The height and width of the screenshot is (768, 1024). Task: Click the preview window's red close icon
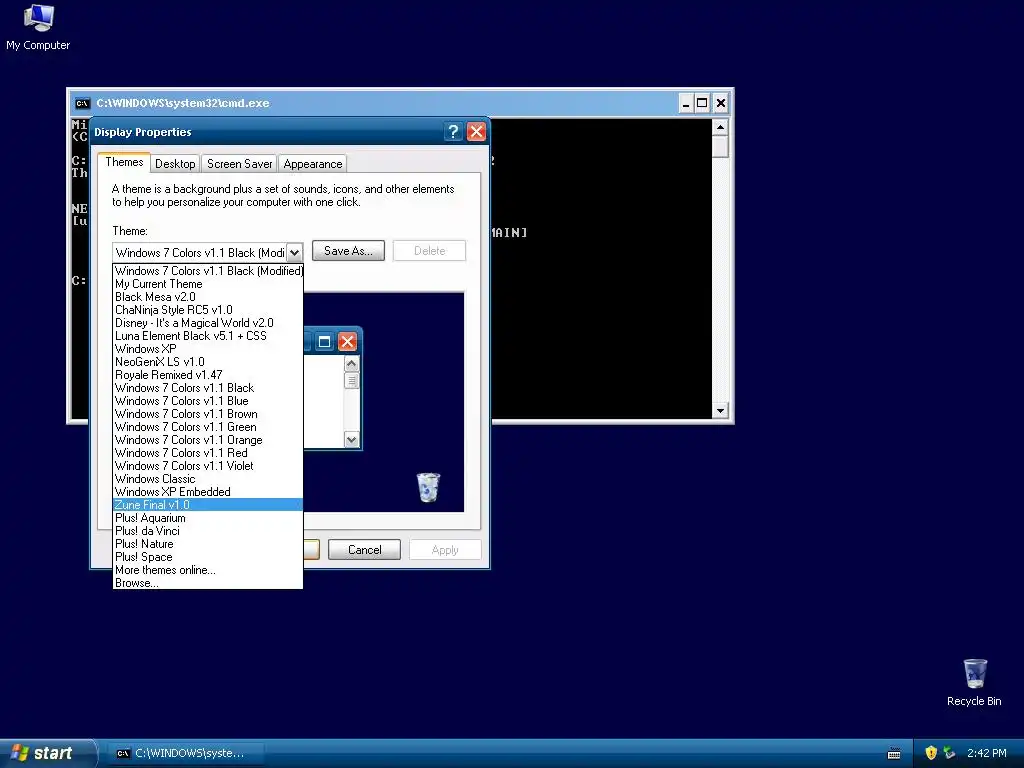tap(347, 342)
